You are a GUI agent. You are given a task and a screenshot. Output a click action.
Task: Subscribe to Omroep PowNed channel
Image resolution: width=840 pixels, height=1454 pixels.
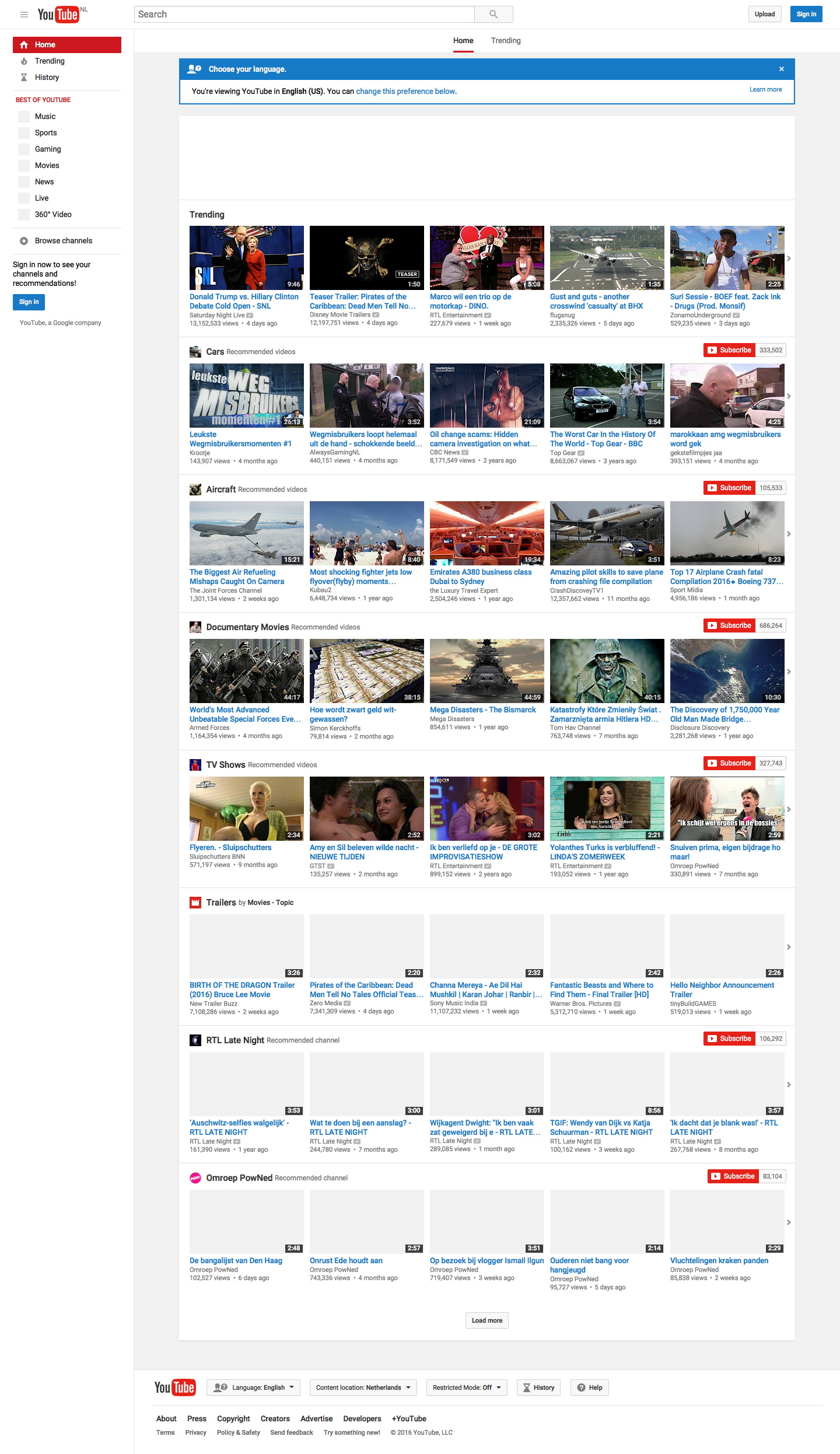tap(733, 1176)
